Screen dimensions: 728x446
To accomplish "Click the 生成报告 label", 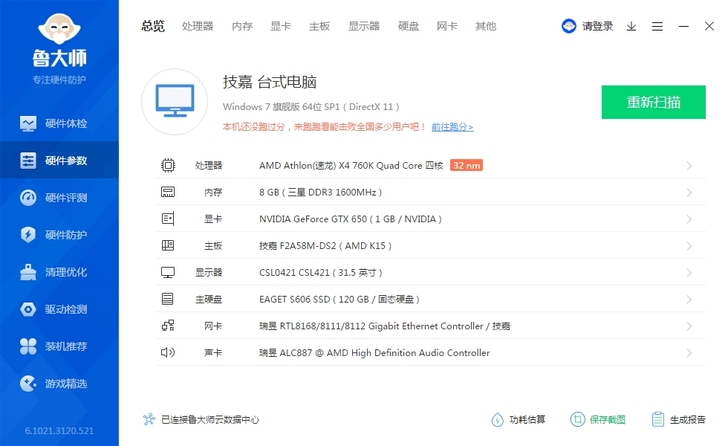I will (x=688, y=420).
